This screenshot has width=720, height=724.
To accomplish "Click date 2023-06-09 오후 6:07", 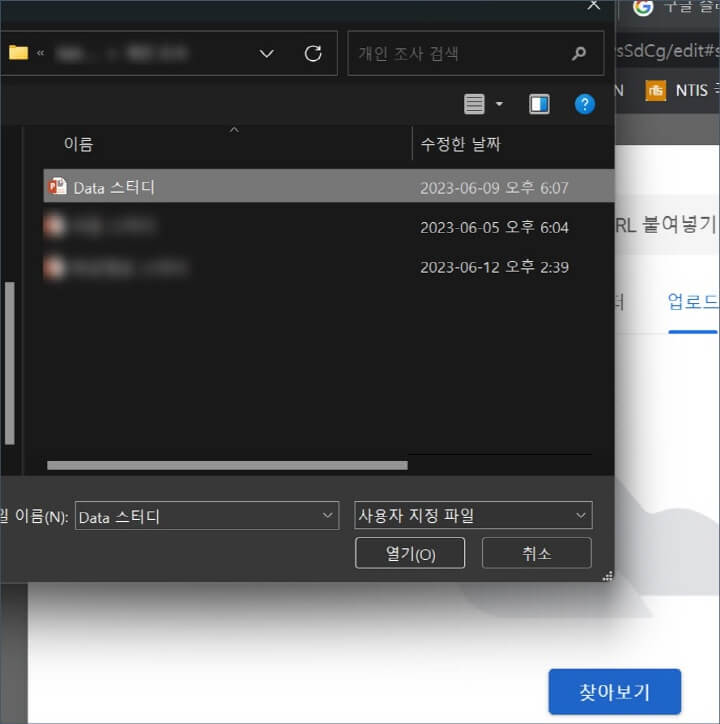I will tap(494, 188).
